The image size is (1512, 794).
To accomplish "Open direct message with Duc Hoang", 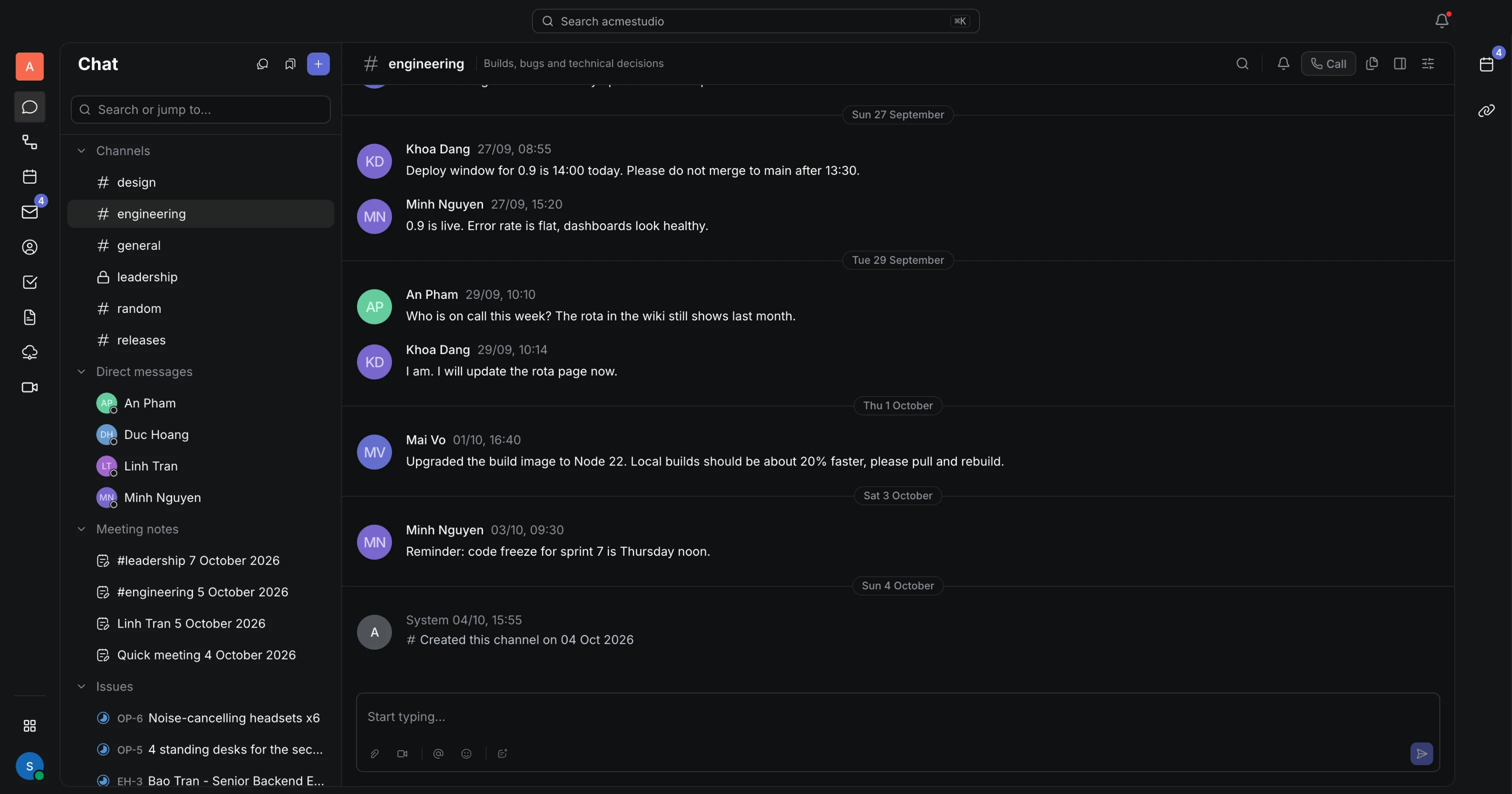I will click(x=200, y=434).
